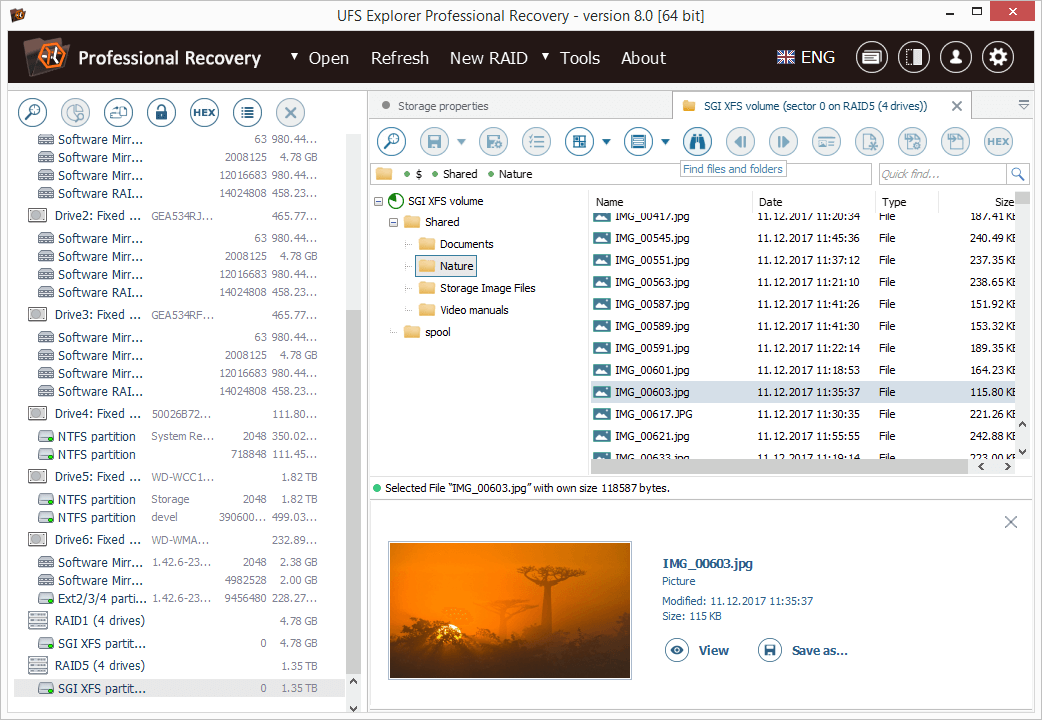Select the RAID1 (4 drives) storage entry
This screenshot has width=1042, height=720.
point(99,620)
